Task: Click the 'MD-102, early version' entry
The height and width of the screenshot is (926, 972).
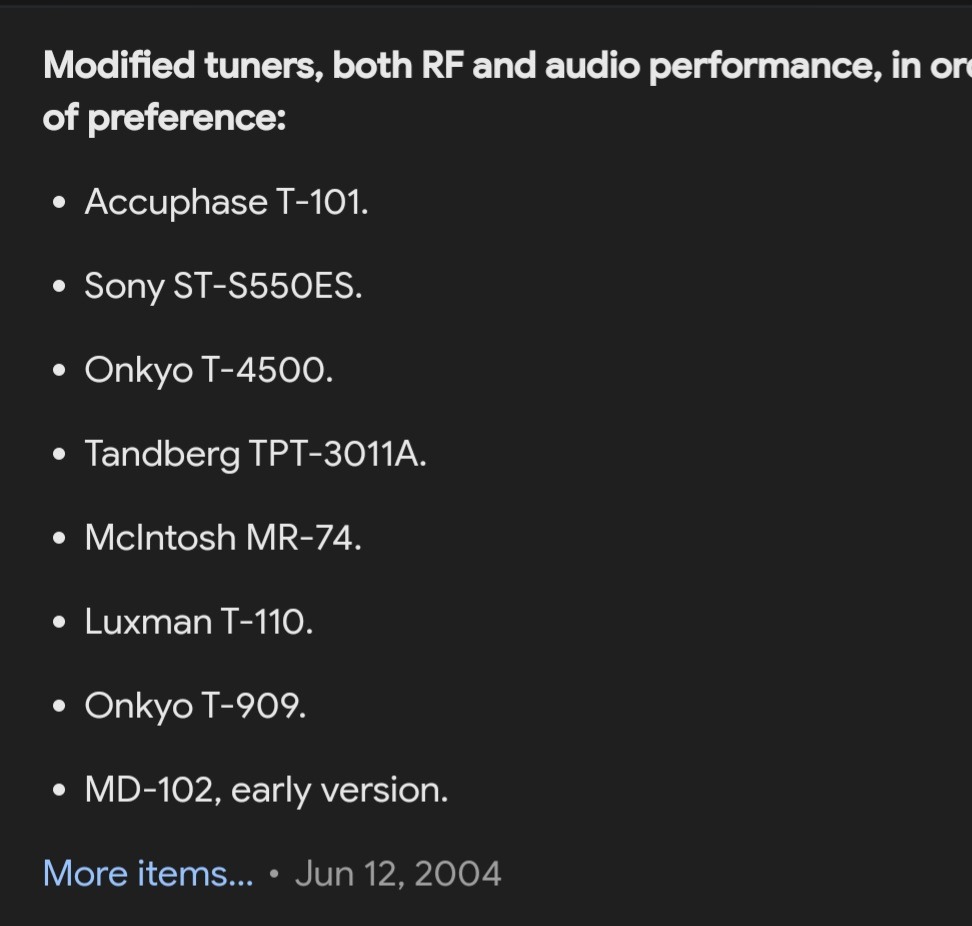Action: (266, 790)
